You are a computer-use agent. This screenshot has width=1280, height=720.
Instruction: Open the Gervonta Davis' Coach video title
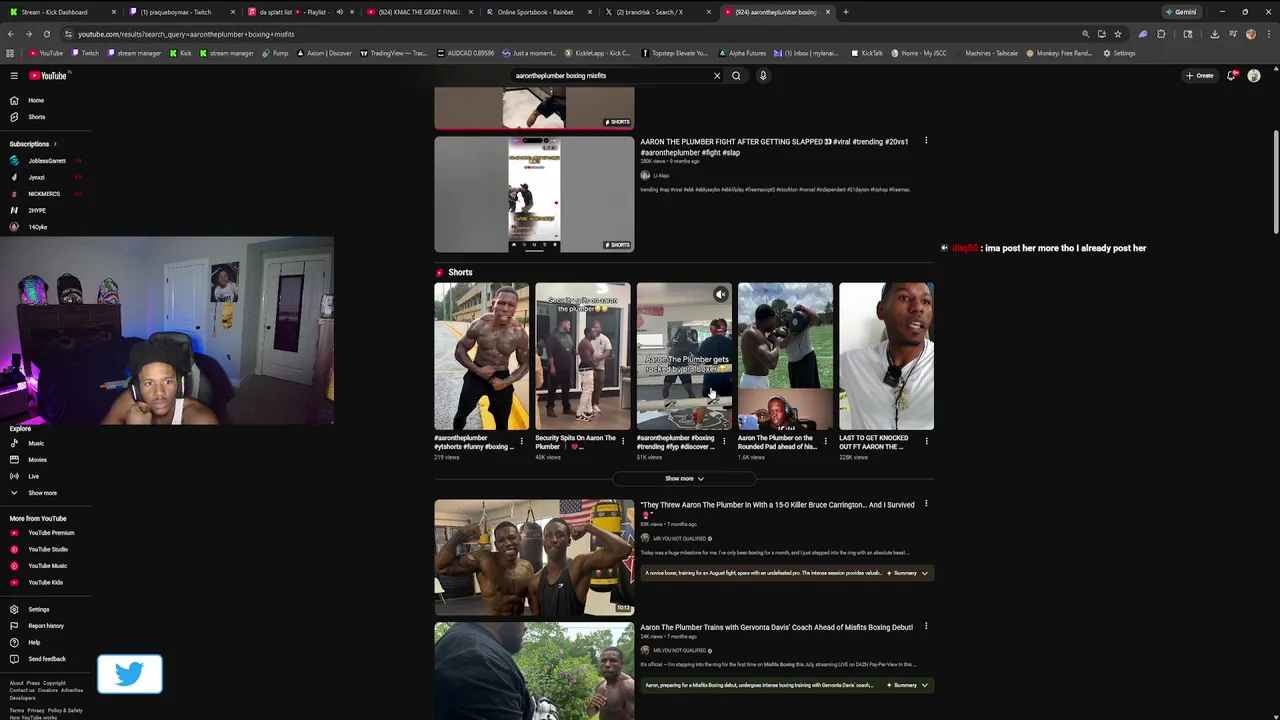(776, 627)
